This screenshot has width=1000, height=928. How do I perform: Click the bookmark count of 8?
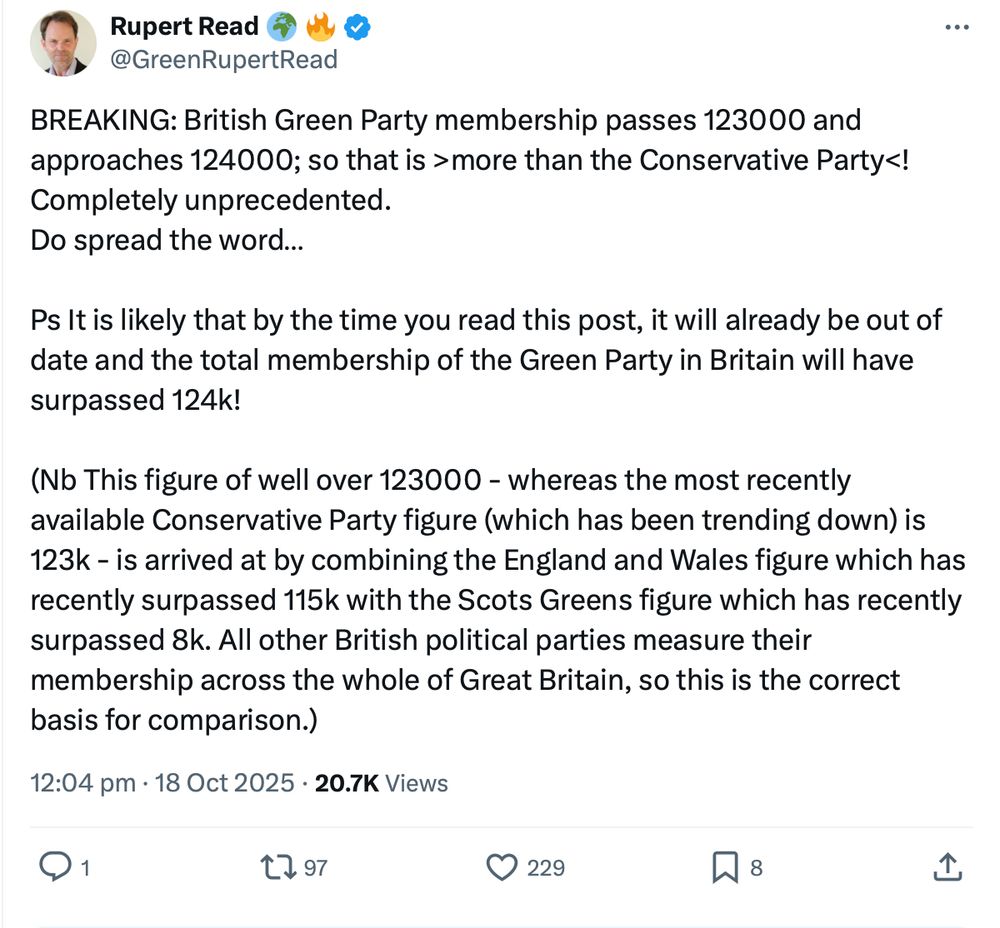pos(756,868)
